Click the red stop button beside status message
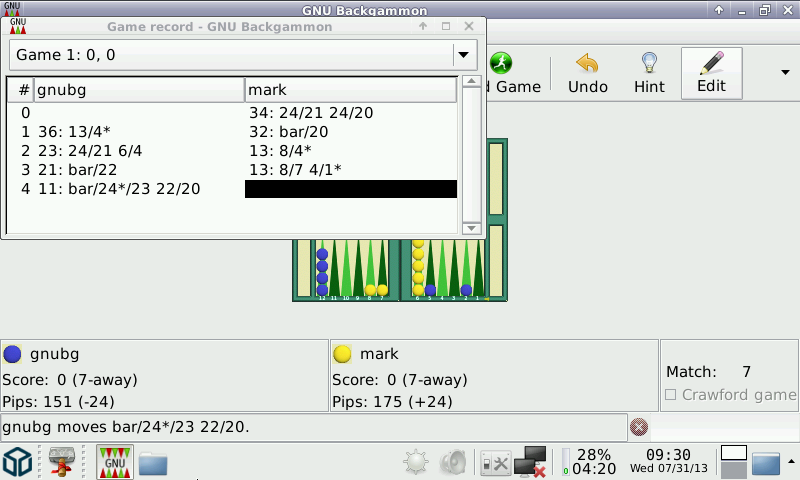Screen dimensions: 800x480 (x=639, y=426)
